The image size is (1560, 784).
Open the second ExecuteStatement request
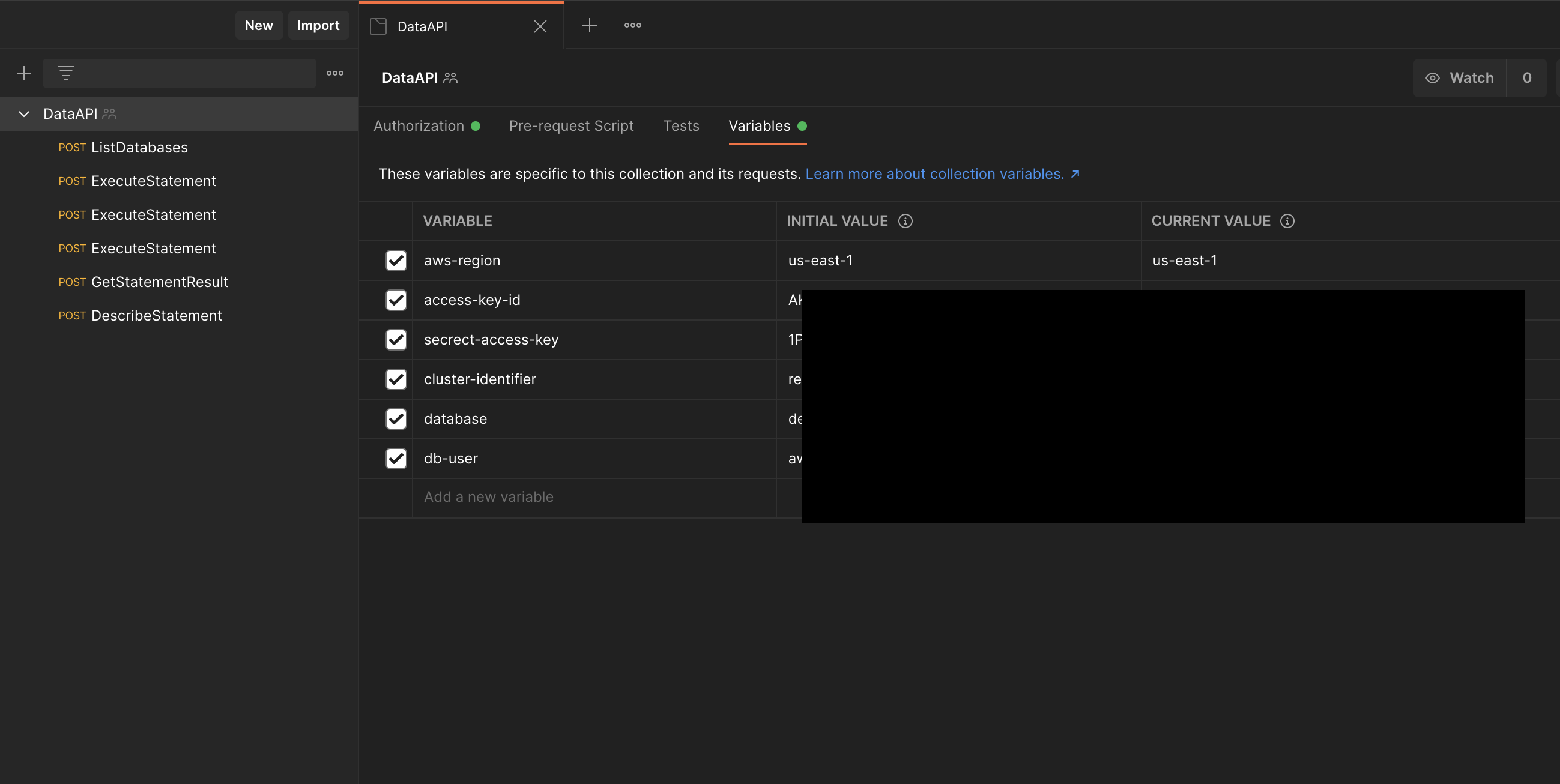pos(180,215)
